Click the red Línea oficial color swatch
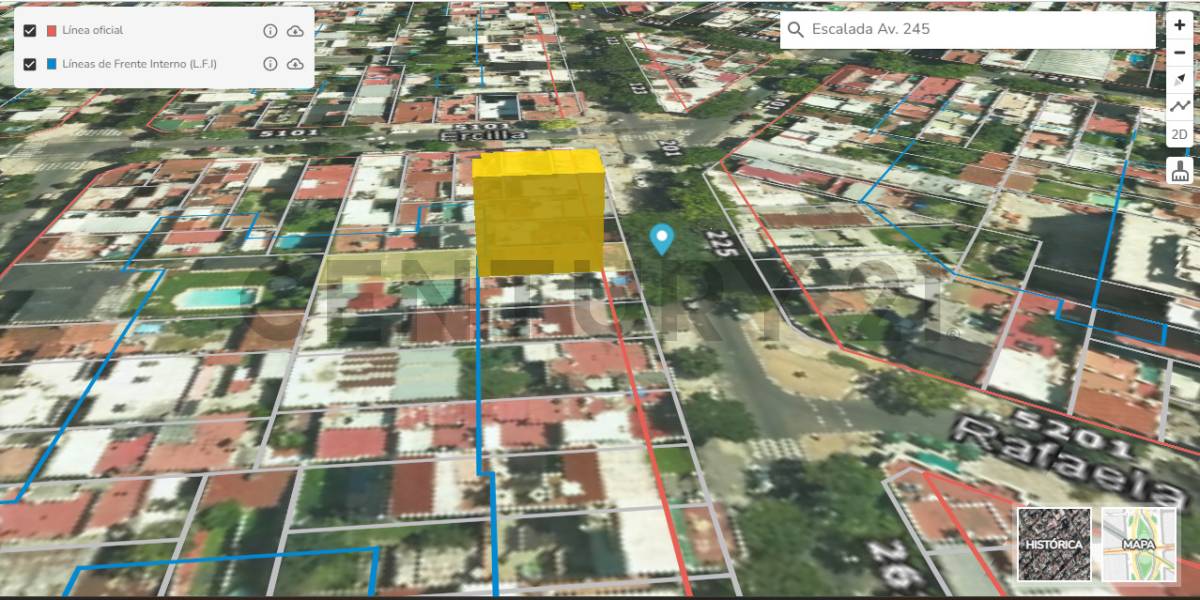 pos(52,31)
